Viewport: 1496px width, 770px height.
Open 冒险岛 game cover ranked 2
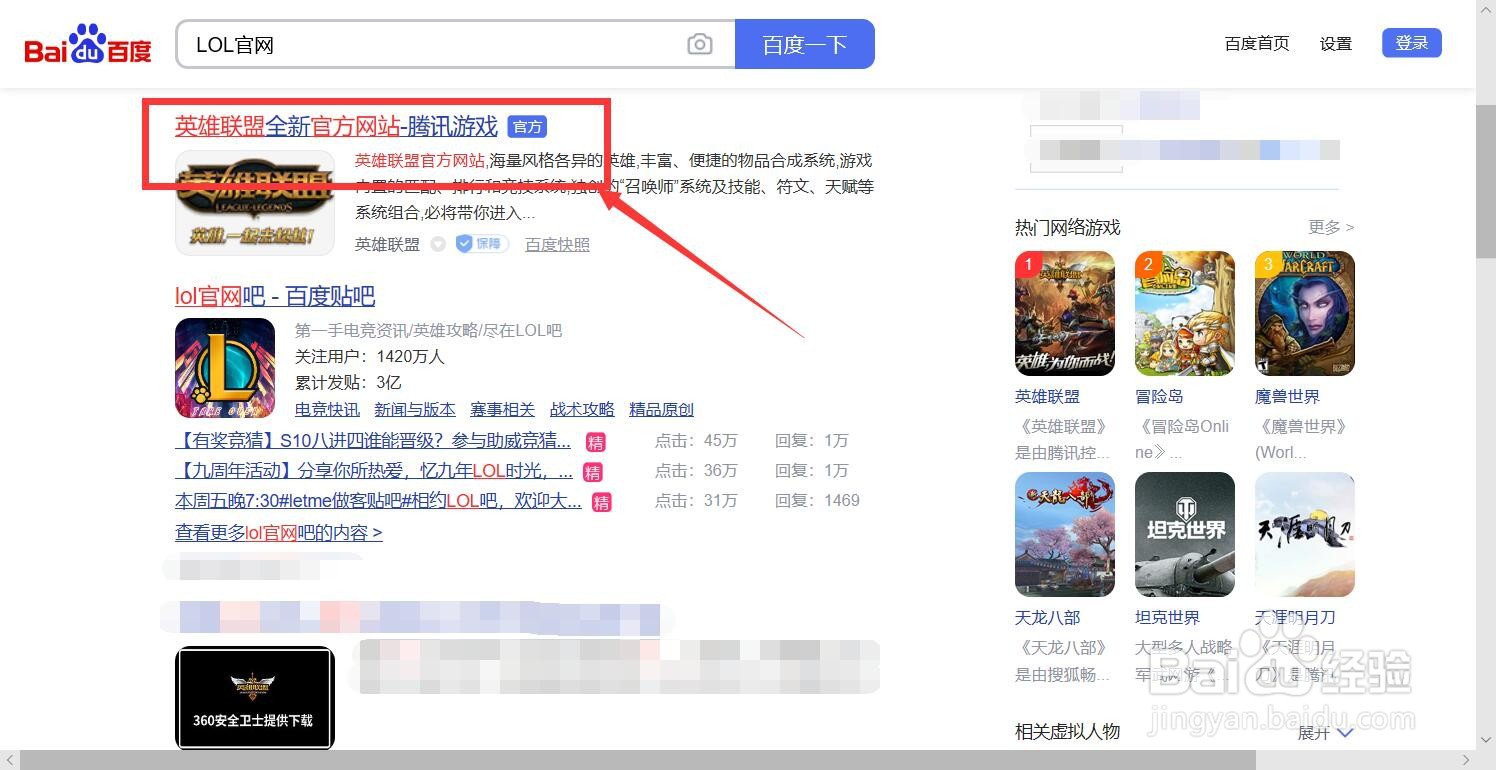[1185, 314]
